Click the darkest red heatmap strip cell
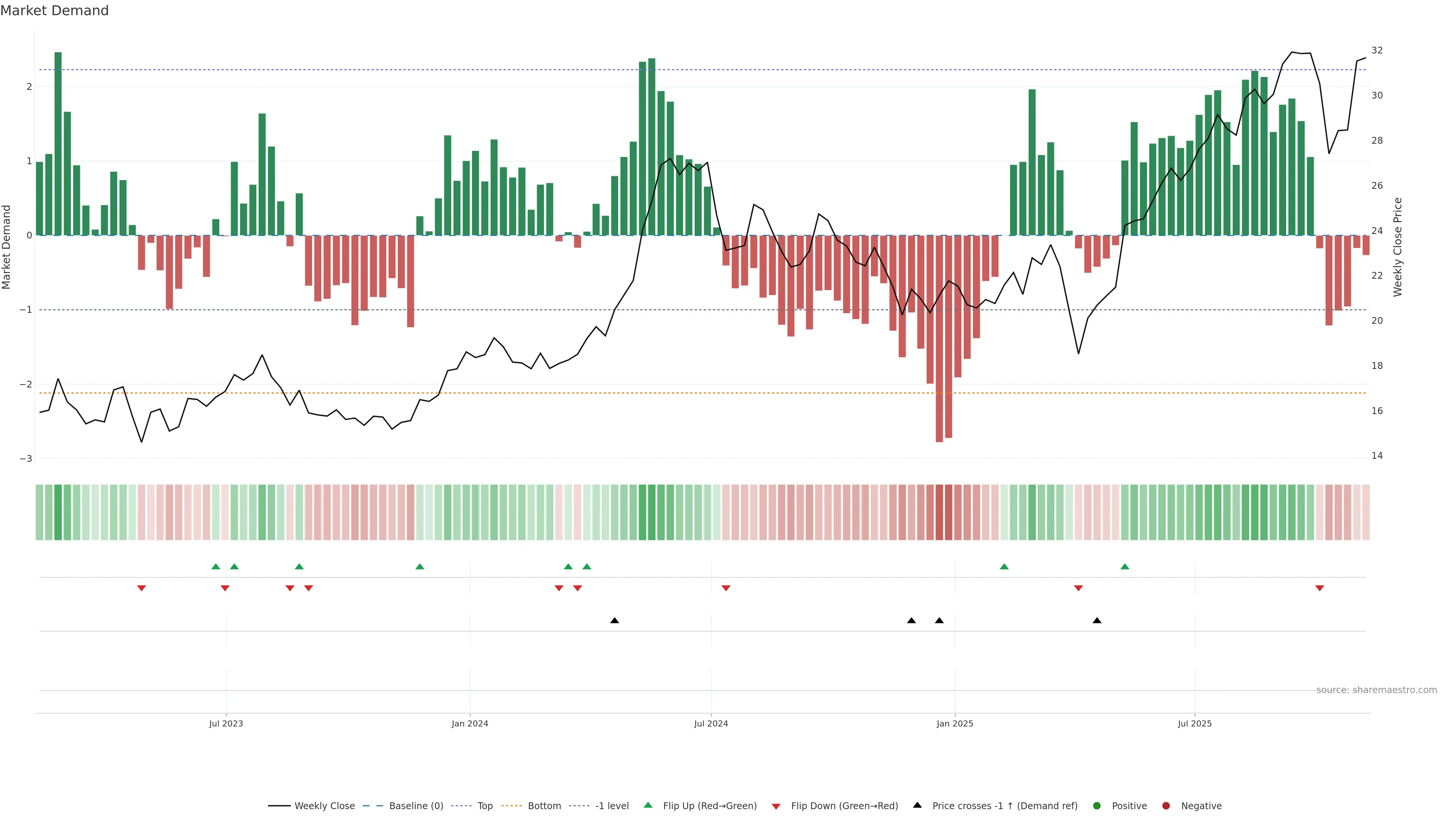The image size is (1456, 819). pos(940,512)
